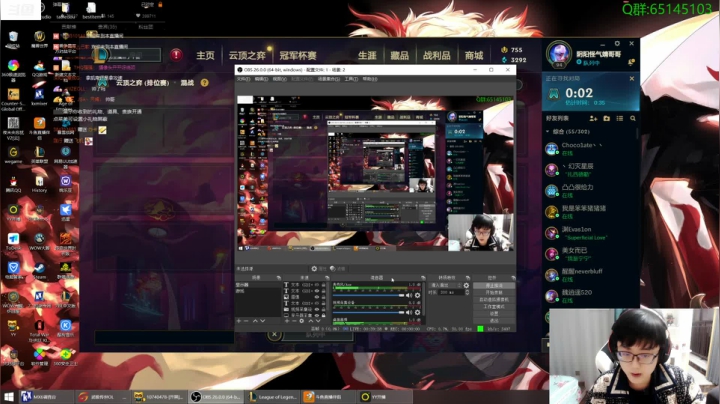Click the summoner profile avatar
Screen dimensions: 720x404
[x=559, y=54]
